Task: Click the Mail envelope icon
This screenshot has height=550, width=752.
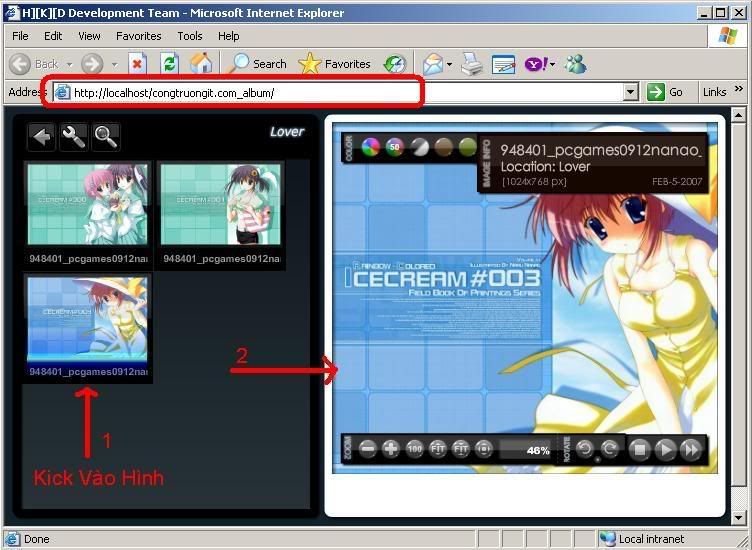Action: (433, 64)
